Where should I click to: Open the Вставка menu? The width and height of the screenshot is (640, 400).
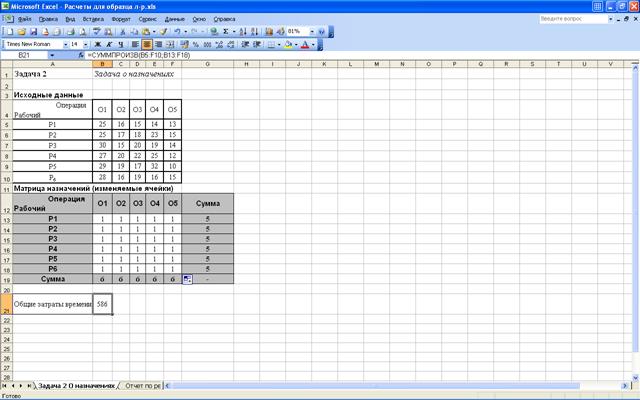[x=93, y=19]
